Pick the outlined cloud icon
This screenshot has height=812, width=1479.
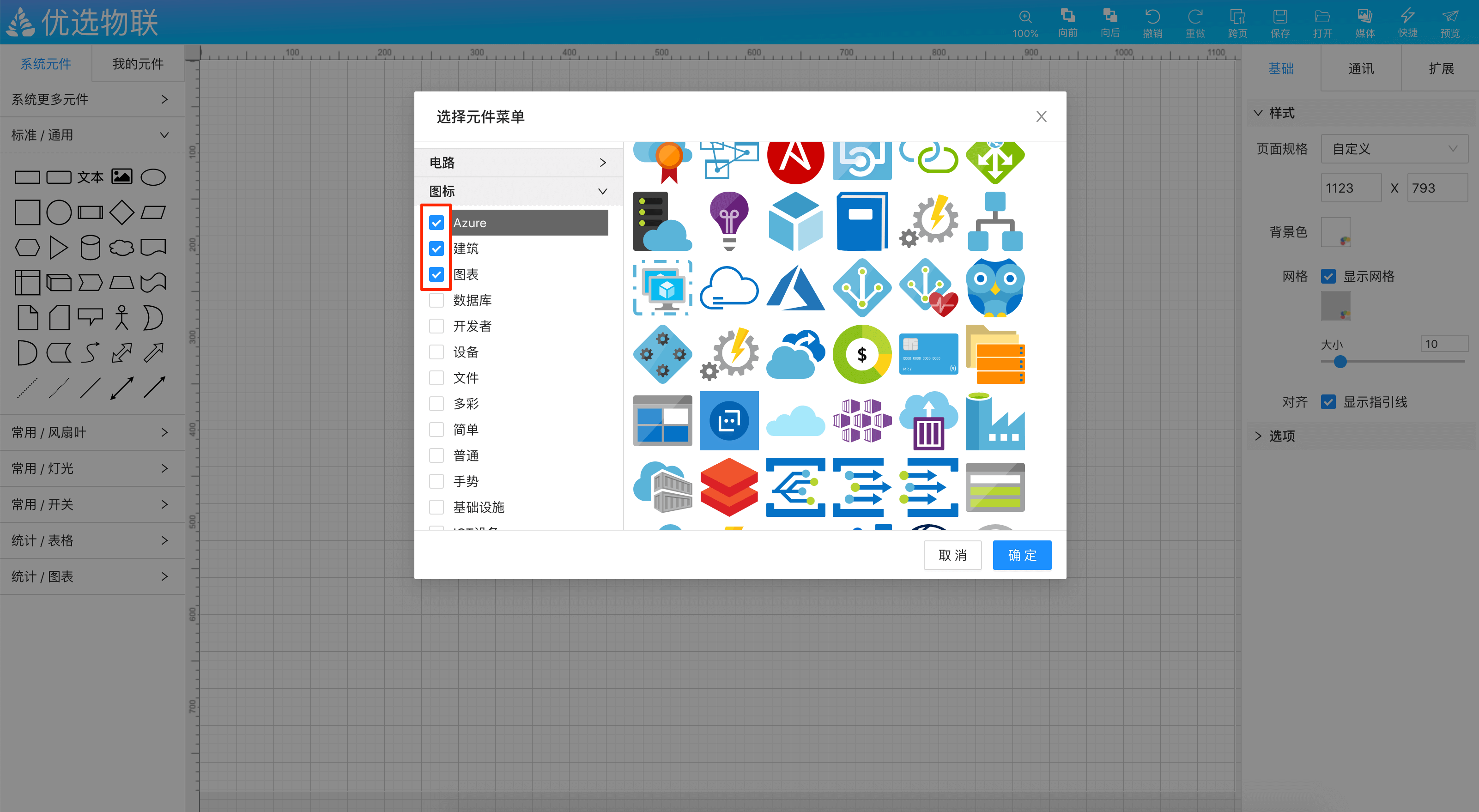pos(729,288)
